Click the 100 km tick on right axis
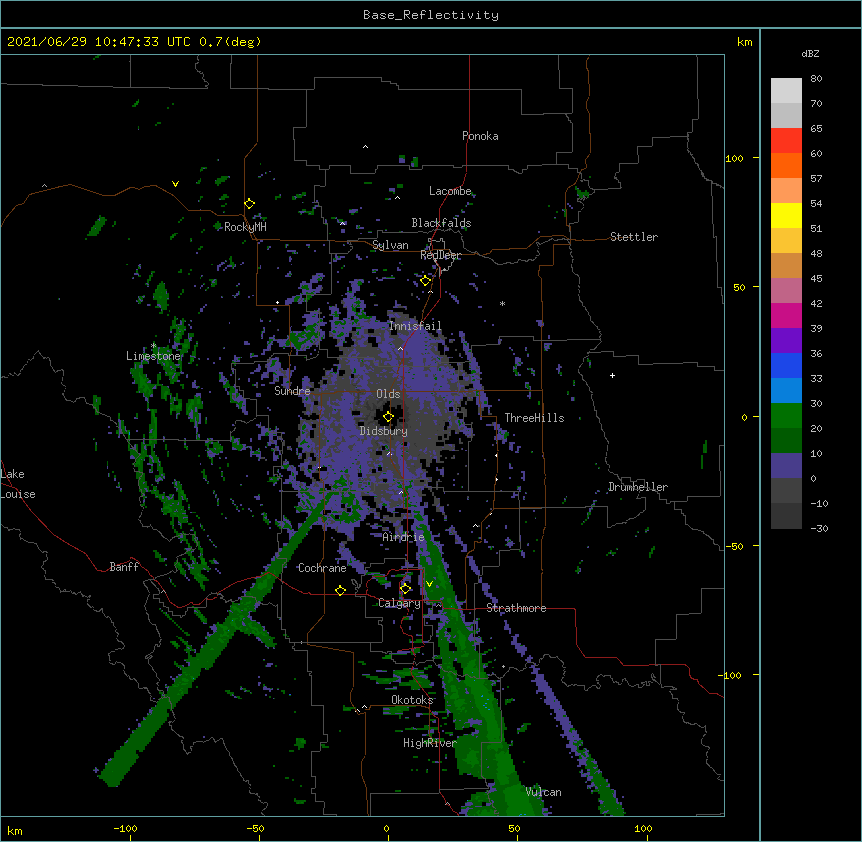Screen dimensions: 862x842 point(734,158)
